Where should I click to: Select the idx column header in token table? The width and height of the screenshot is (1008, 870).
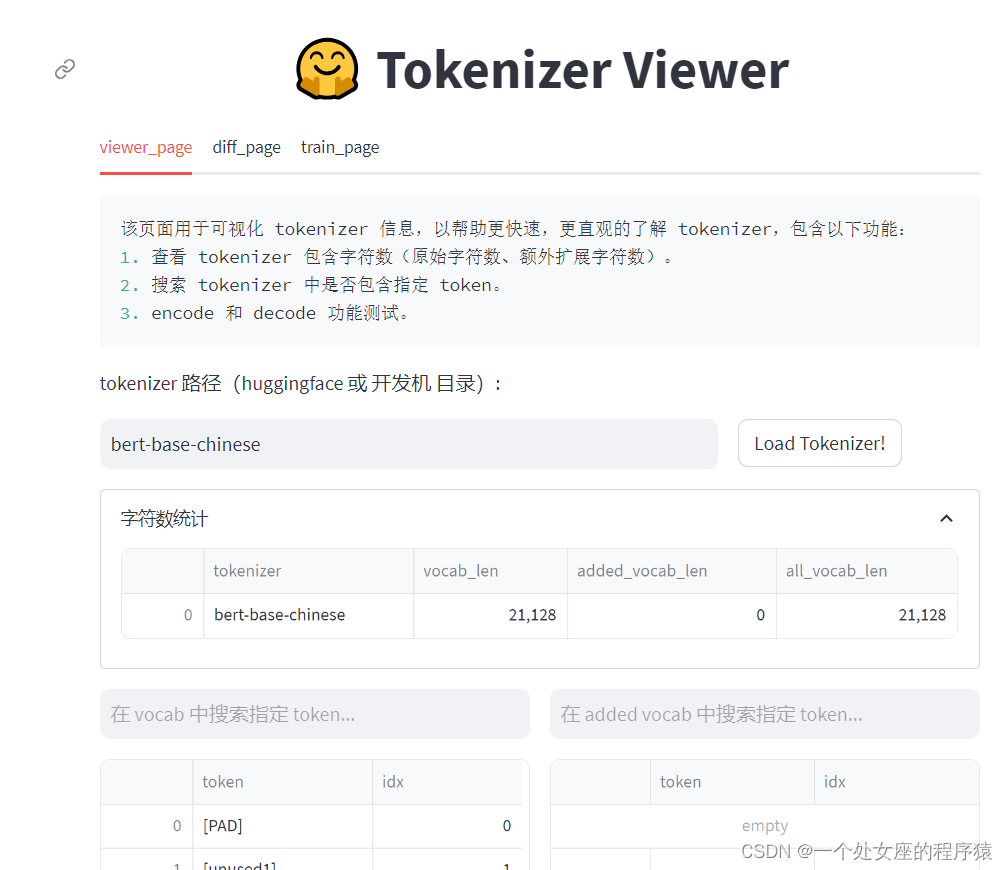pos(392,781)
